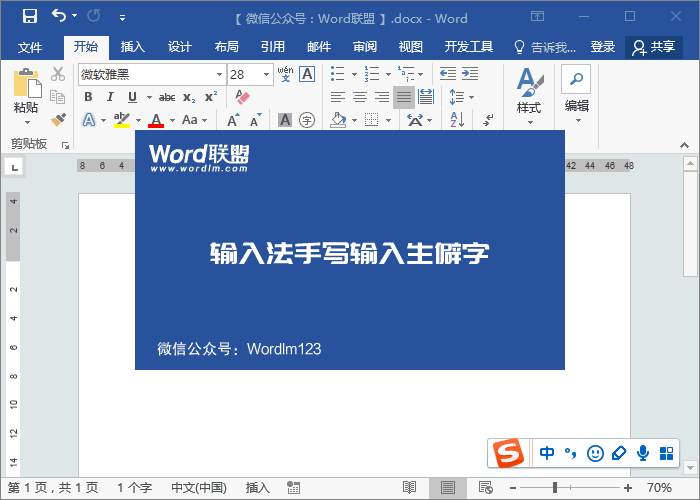Open the font name 微软雅黑 dropdown
Image resolution: width=700 pixels, height=500 pixels.
tap(220, 75)
